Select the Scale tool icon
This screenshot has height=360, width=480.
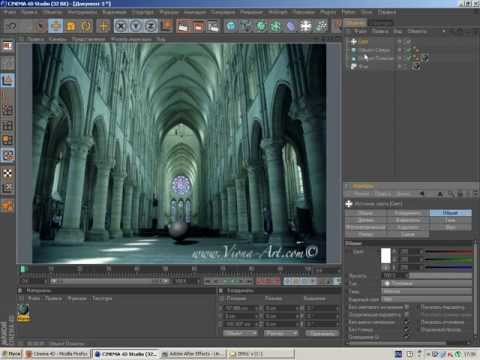pyautogui.click(x=71, y=26)
